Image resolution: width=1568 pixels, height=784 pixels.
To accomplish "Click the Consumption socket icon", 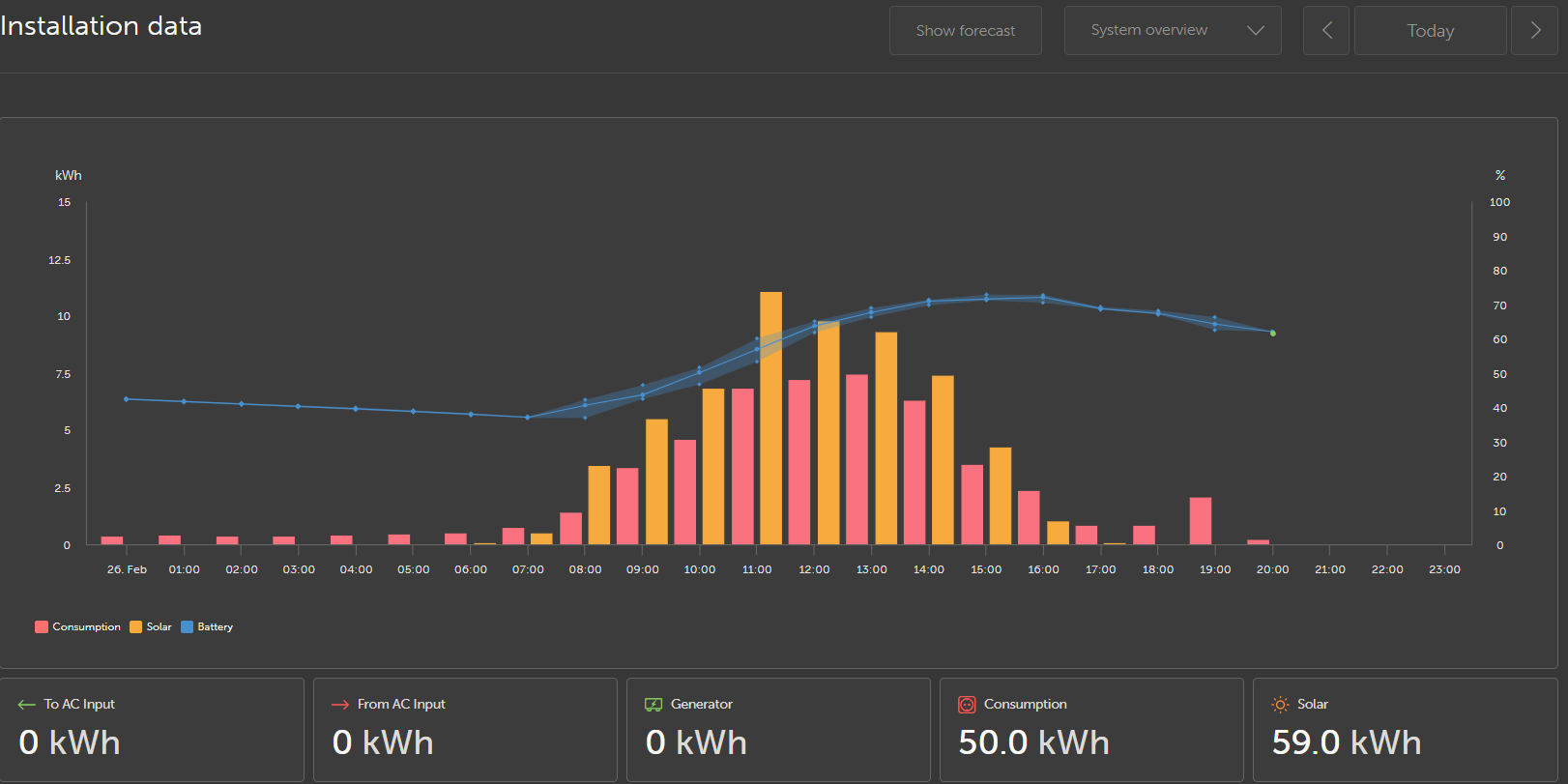I will (x=967, y=705).
